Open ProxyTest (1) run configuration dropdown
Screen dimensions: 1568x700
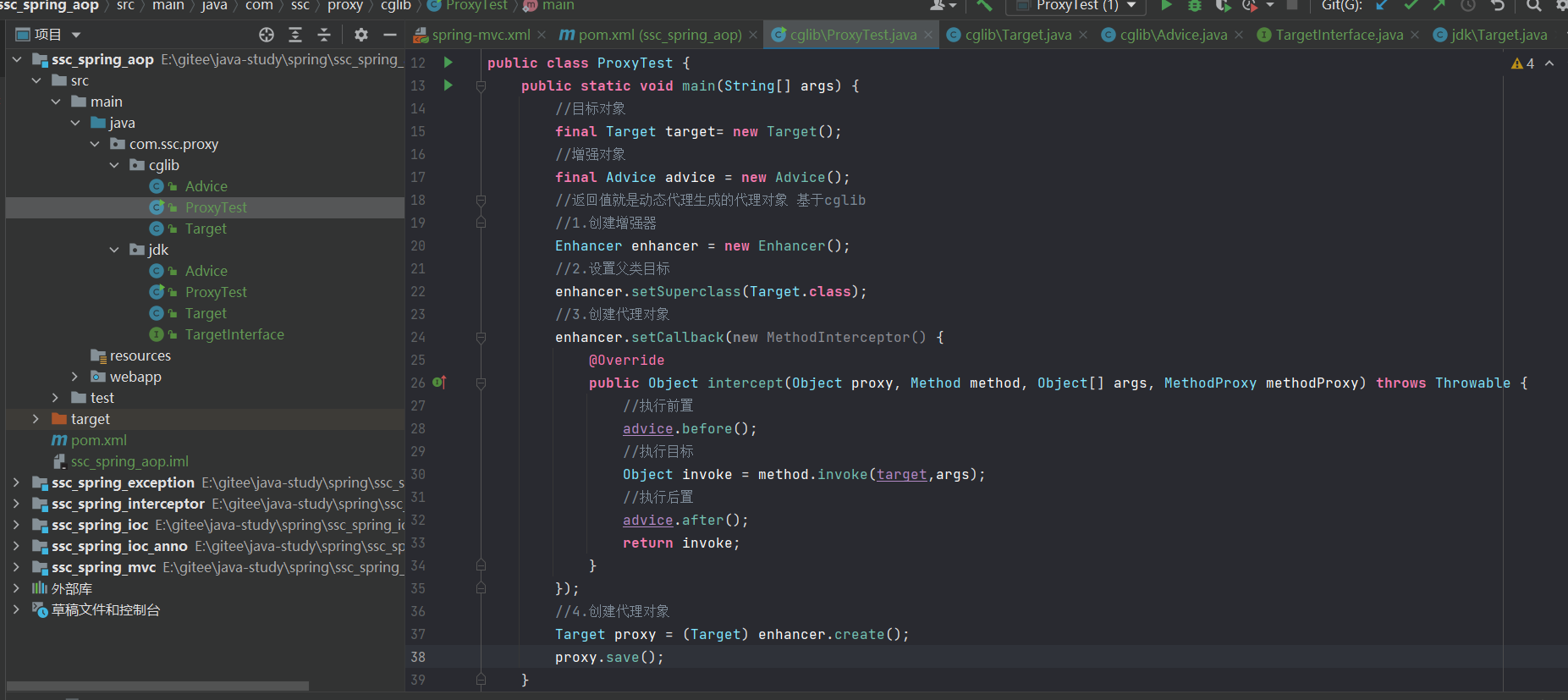pyautogui.click(x=1076, y=5)
